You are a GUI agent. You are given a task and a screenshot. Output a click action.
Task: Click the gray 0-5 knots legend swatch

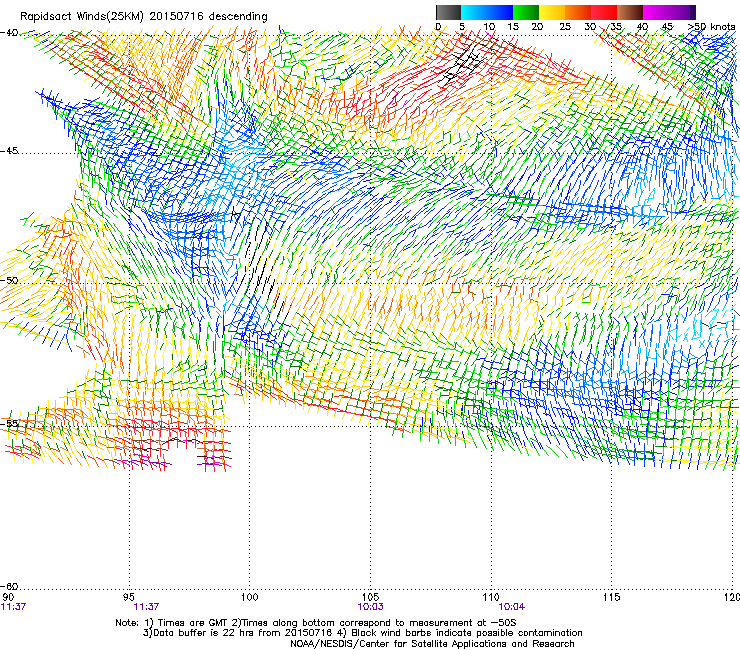coord(448,12)
